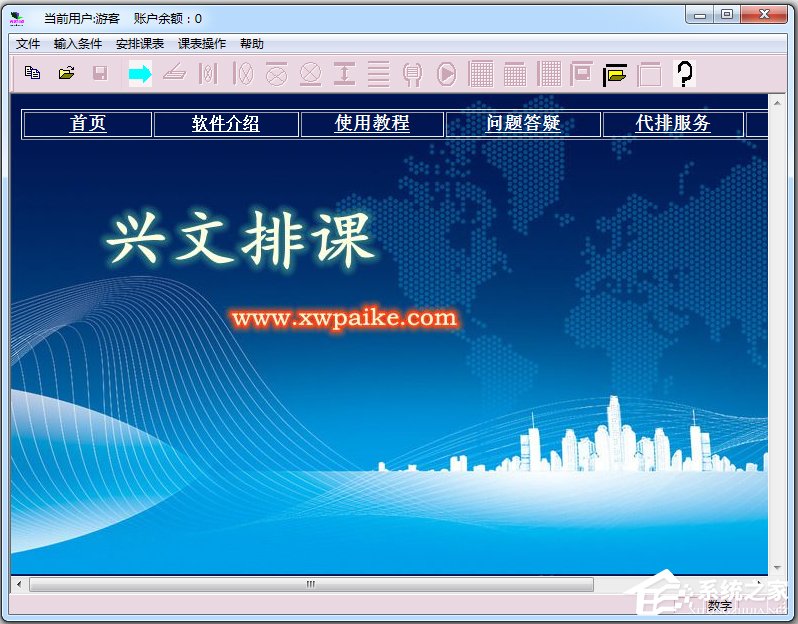Click the cyan right arrow icon

click(x=140, y=73)
